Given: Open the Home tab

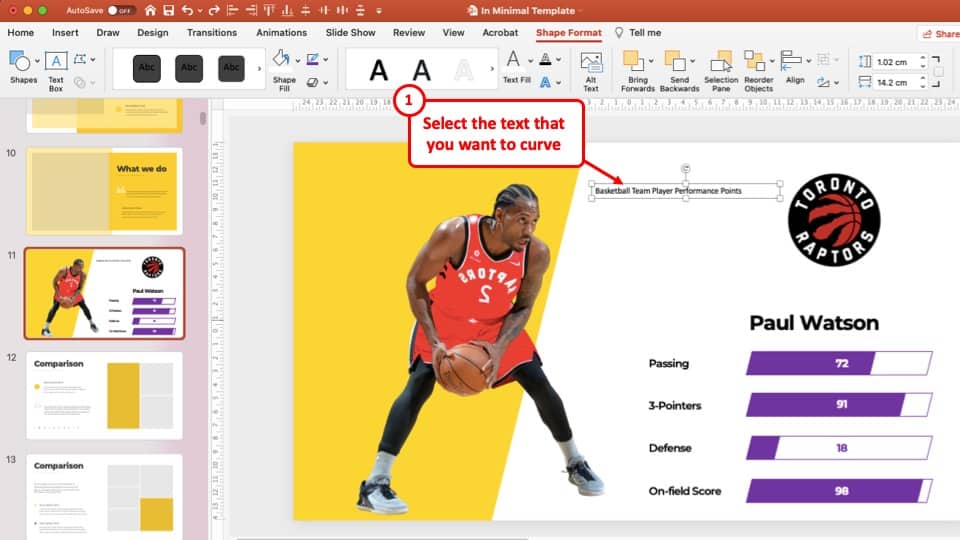Looking at the screenshot, I should pyautogui.click(x=21, y=32).
